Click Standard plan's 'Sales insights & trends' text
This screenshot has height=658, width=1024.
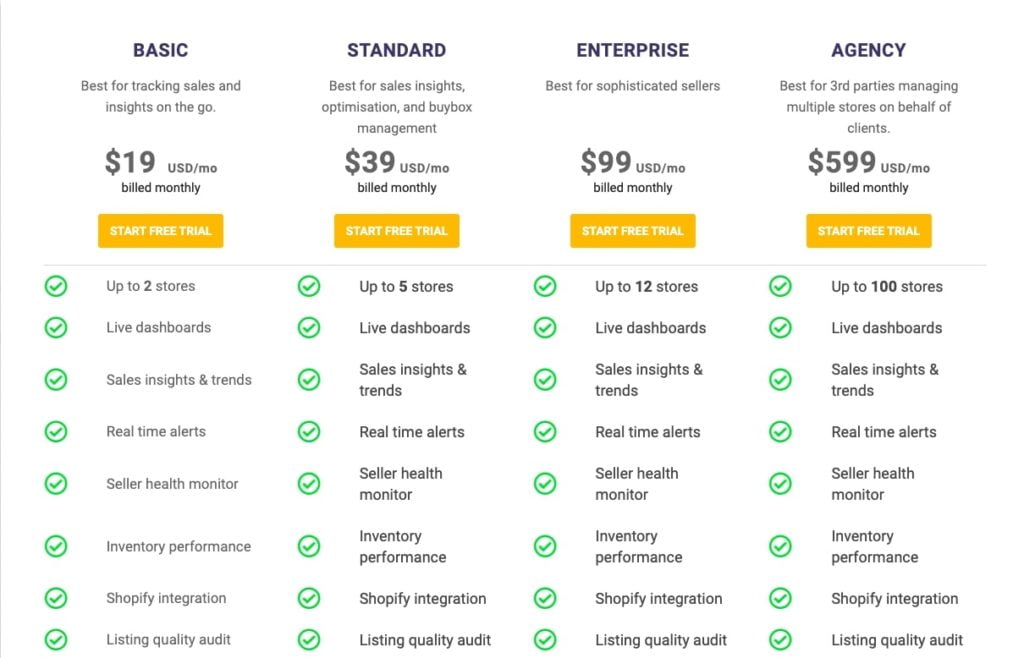[x=413, y=380]
